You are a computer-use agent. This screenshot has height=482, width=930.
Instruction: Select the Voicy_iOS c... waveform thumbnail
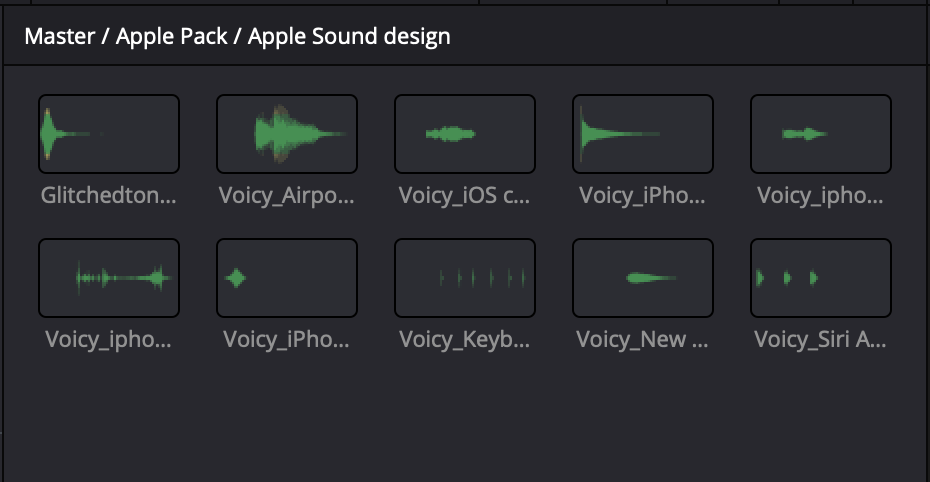click(465, 134)
